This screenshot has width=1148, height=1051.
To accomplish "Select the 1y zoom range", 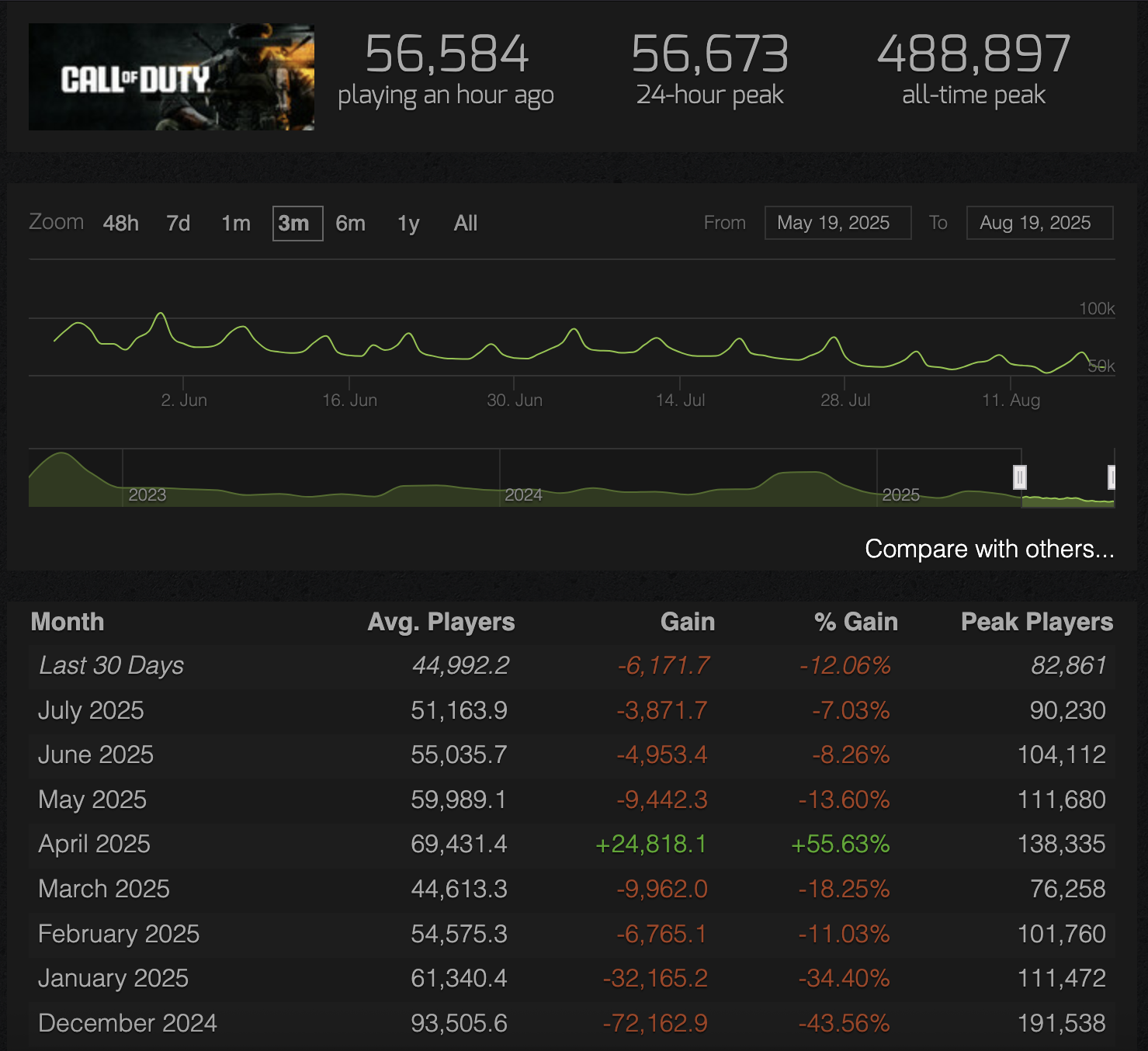I will point(408,224).
